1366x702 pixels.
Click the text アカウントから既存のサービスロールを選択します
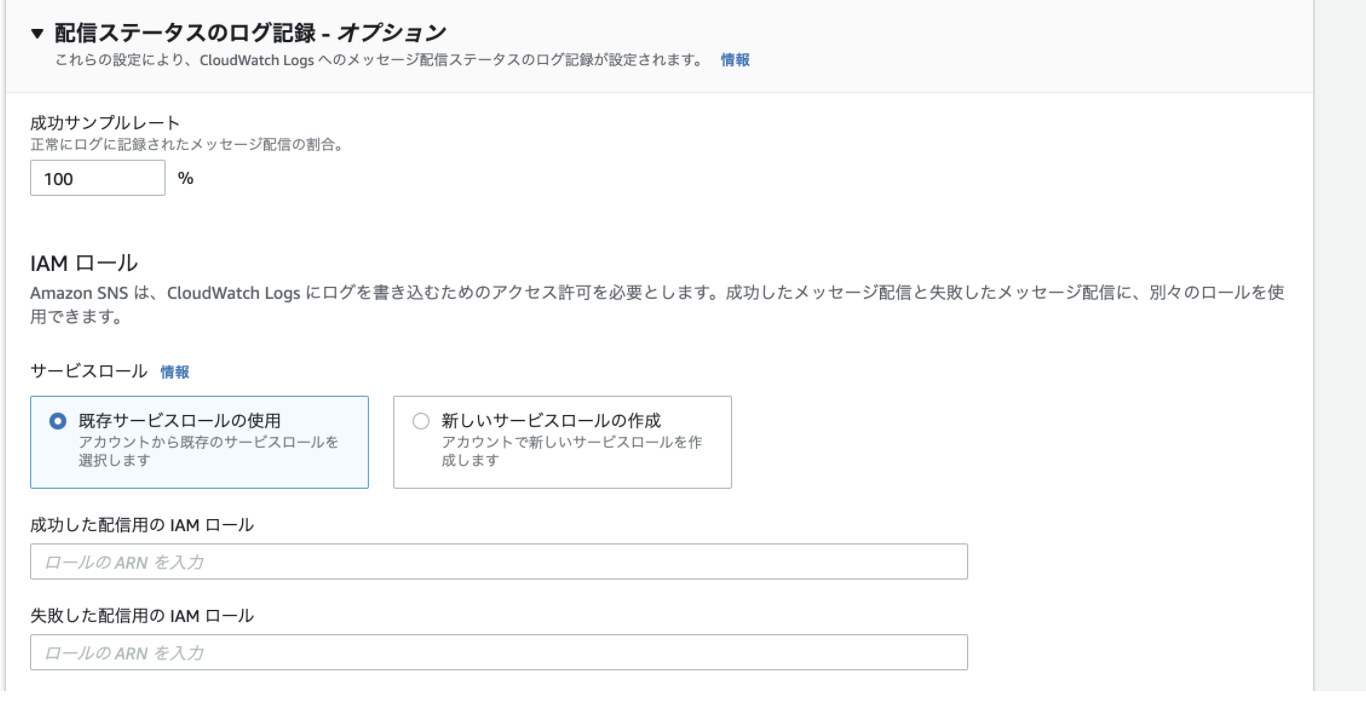(x=208, y=451)
